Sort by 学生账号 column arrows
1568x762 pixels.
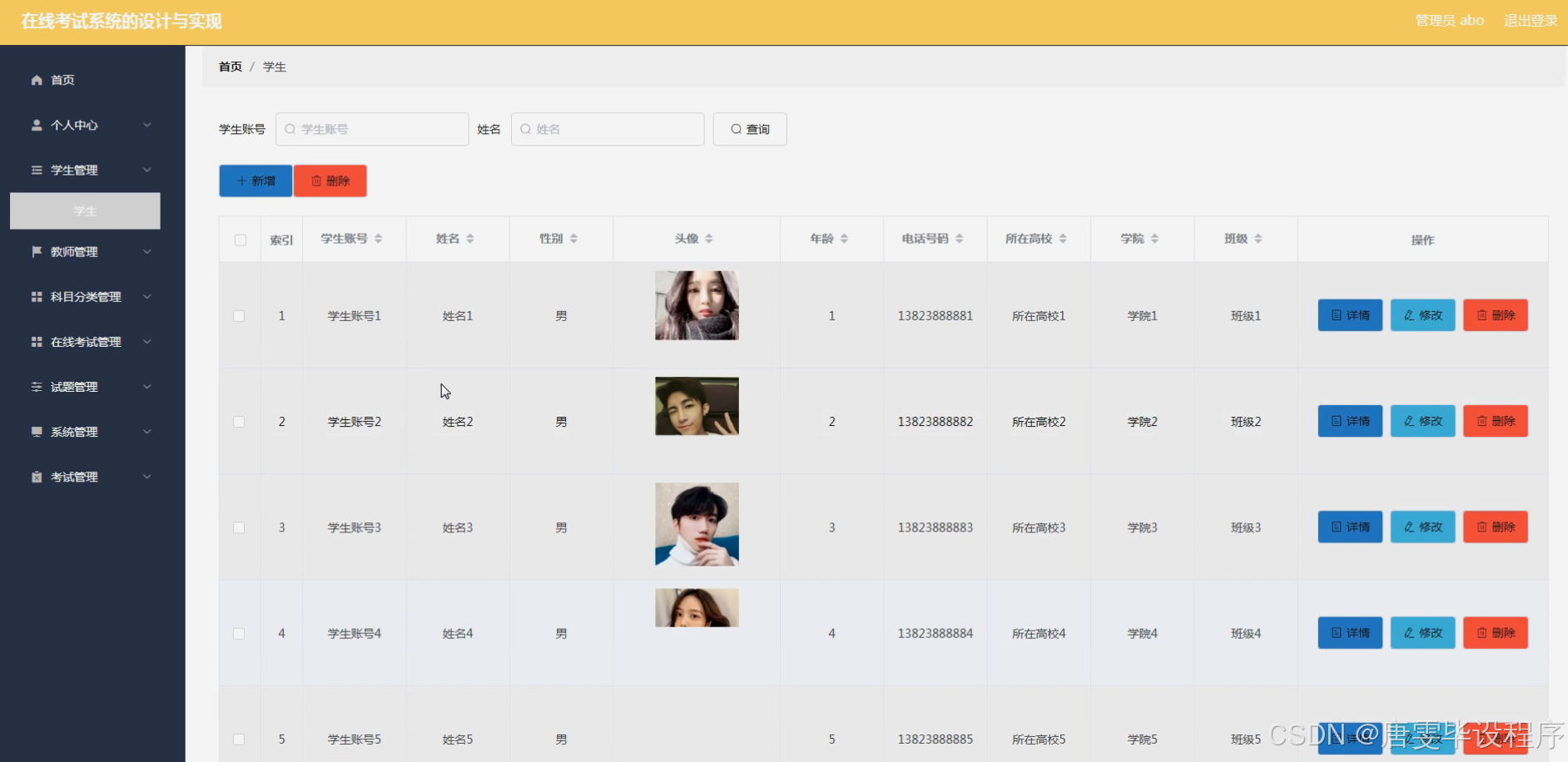pyautogui.click(x=378, y=239)
